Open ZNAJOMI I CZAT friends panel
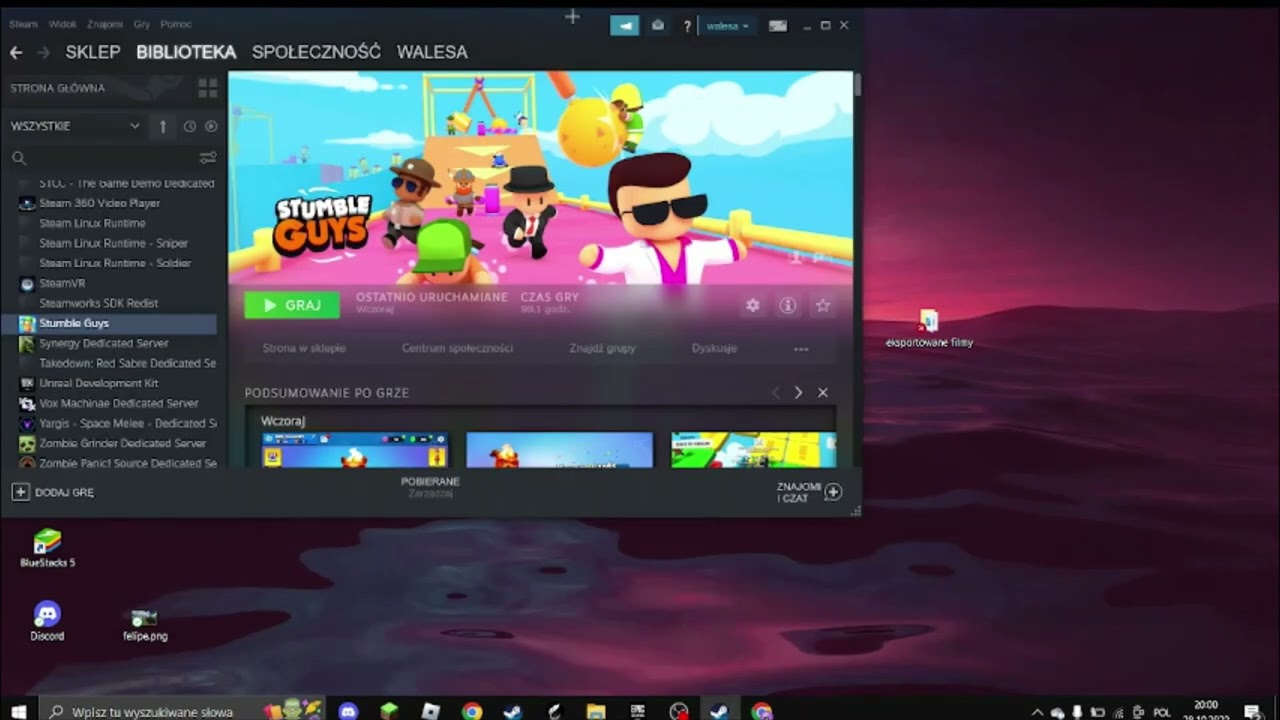Screen dimensions: 1280x720 pyautogui.click(x=809, y=492)
